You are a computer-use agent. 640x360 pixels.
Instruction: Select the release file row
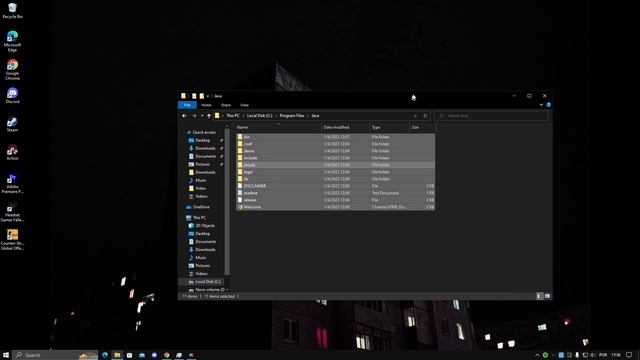335,200
